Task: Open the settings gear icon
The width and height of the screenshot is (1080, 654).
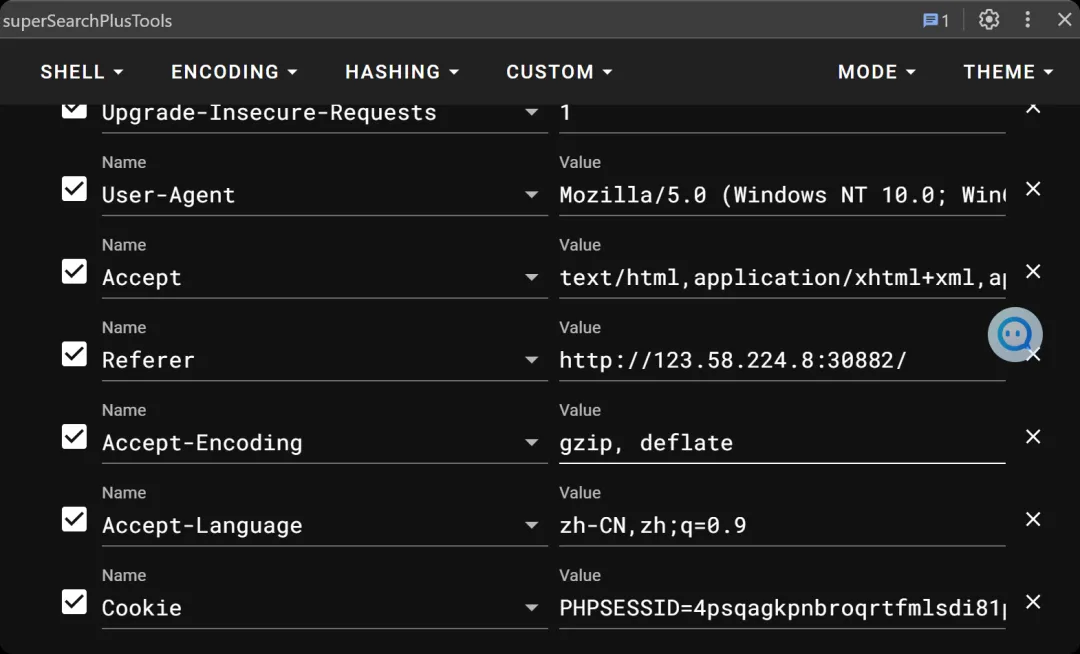Action: [989, 20]
